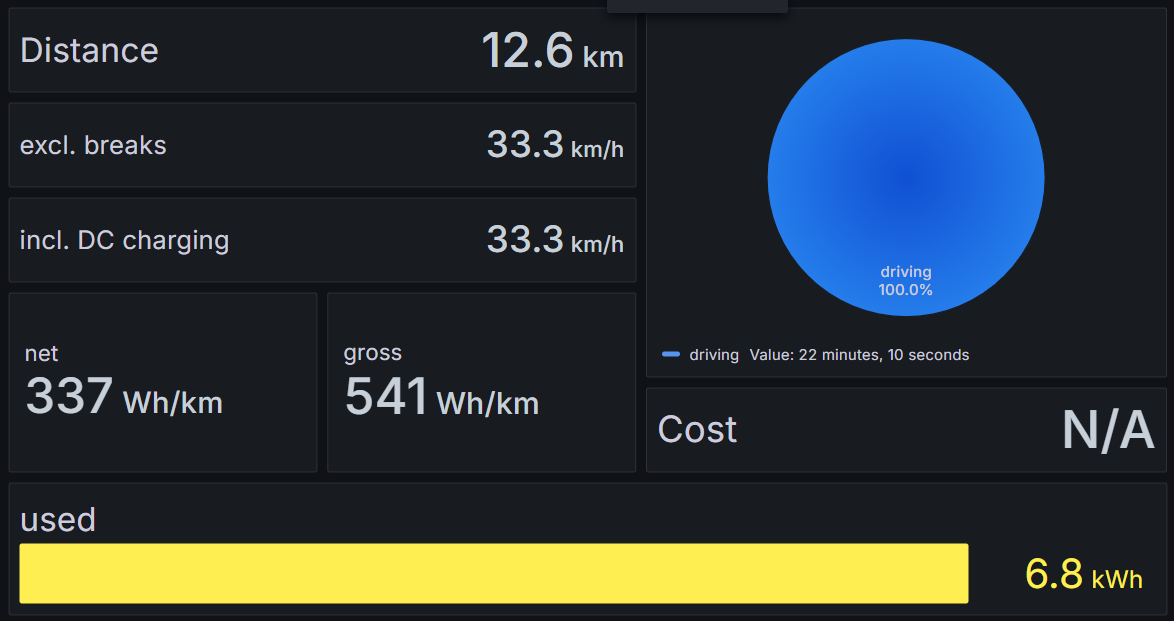Screen dimensions: 1174x621
Task: Click the Cost panel title
Action: pos(697,430)
